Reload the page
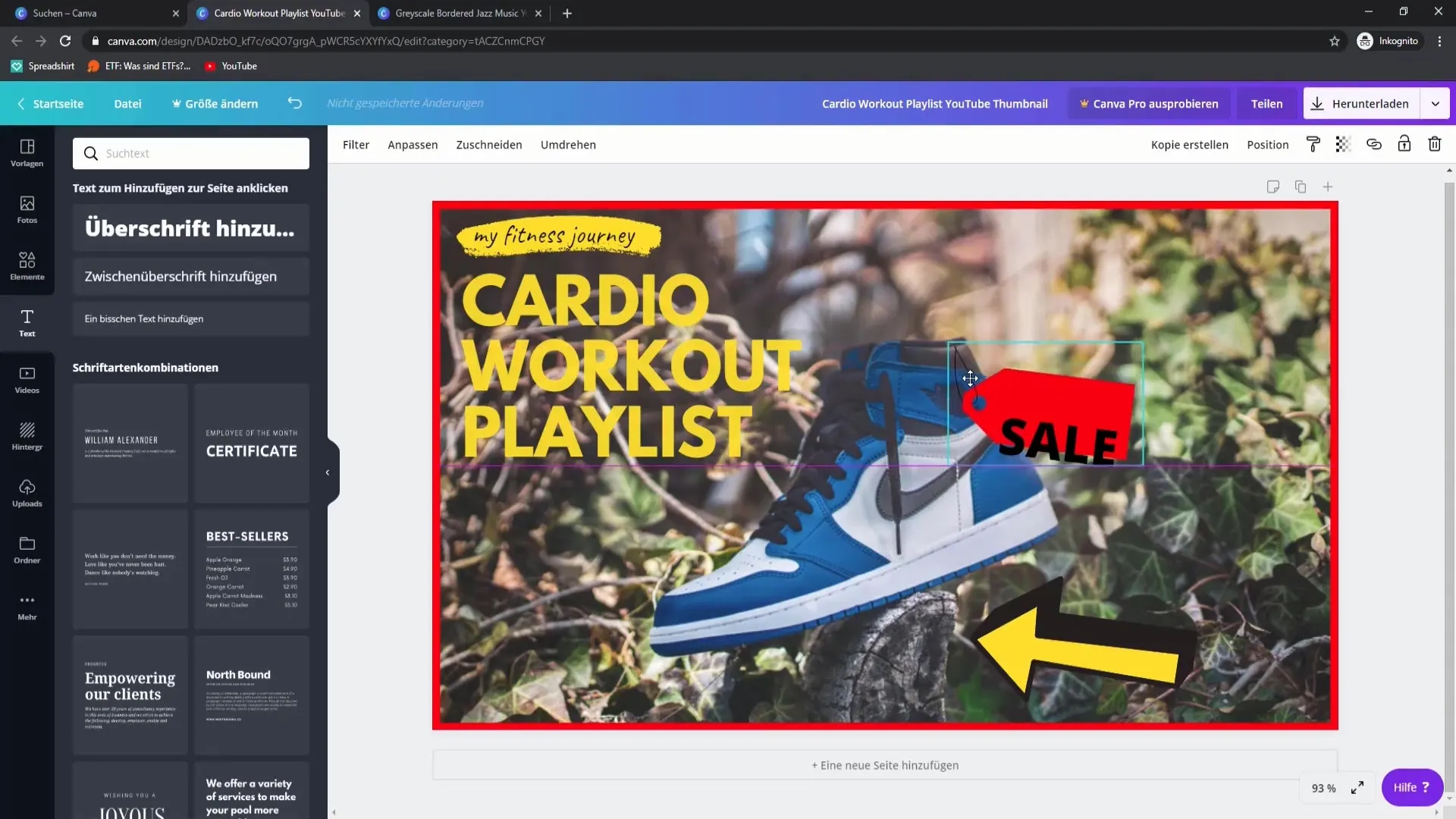1456x819 pixels. (x=65, y=41)
